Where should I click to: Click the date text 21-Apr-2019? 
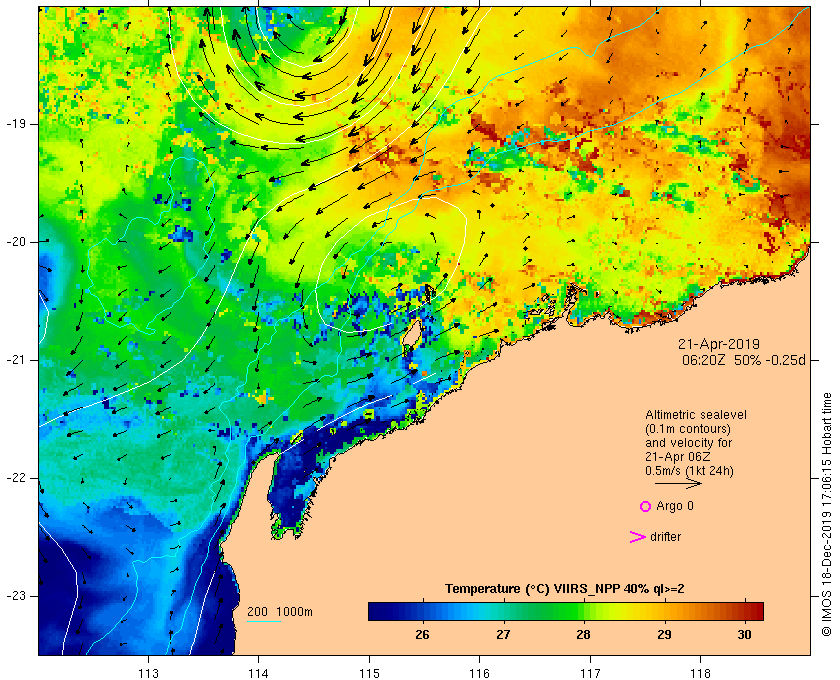(719, 345)
